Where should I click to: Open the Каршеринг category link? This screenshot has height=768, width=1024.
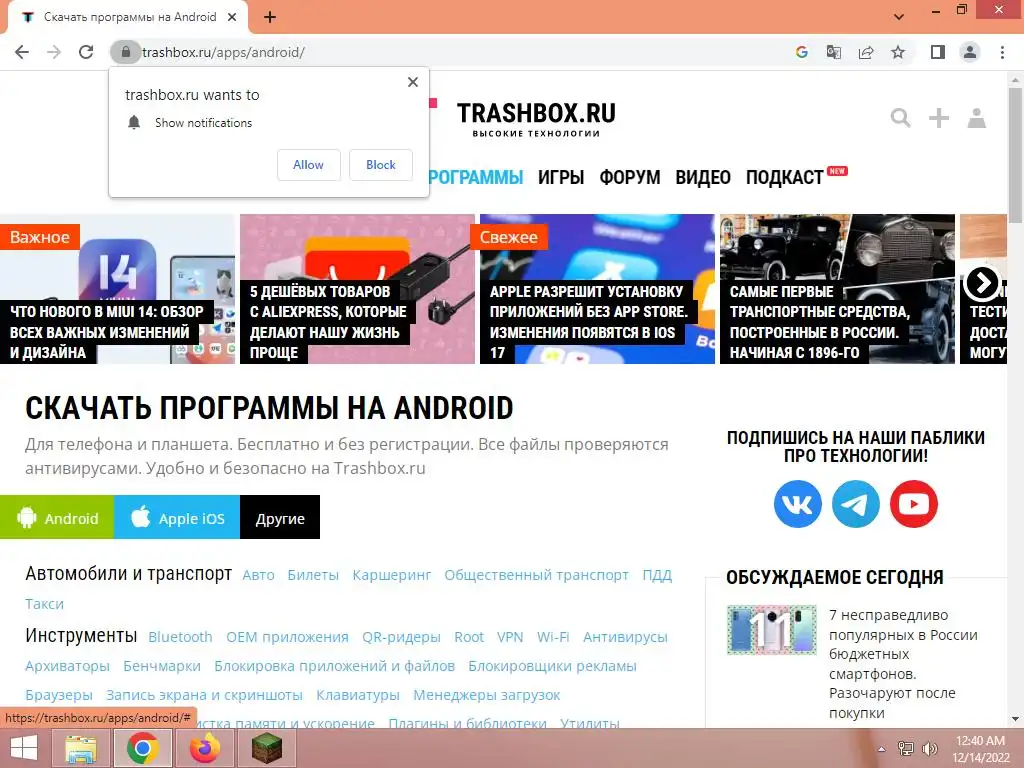pyautogui.click(x=392, y=575)
